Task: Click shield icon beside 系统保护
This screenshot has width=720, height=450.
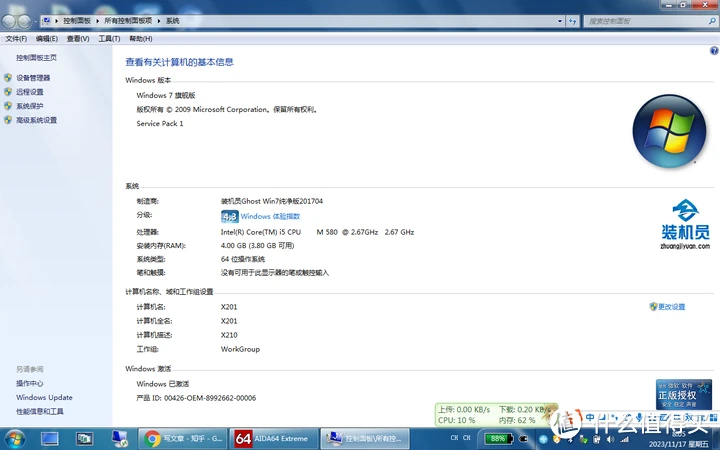Action: pos(8,106)
